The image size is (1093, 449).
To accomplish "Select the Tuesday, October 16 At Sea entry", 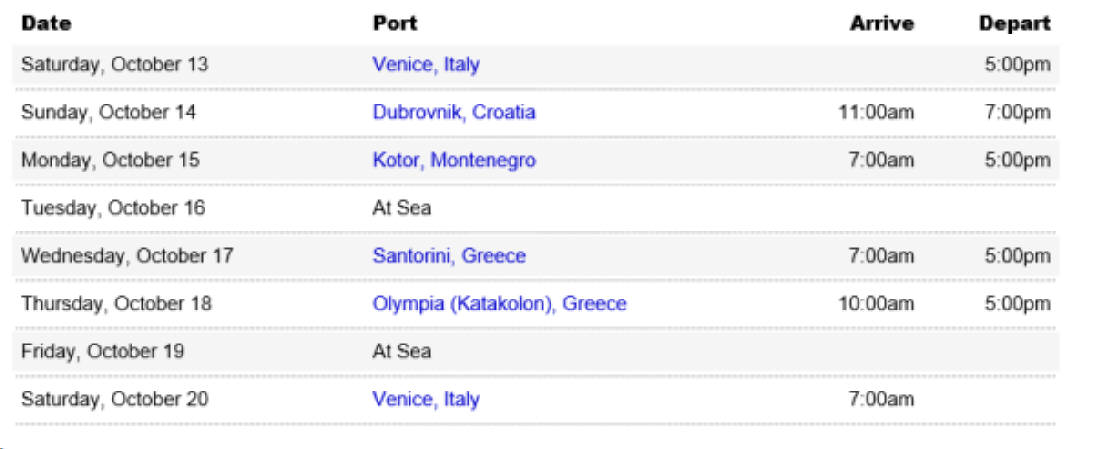I will point(402,208).
